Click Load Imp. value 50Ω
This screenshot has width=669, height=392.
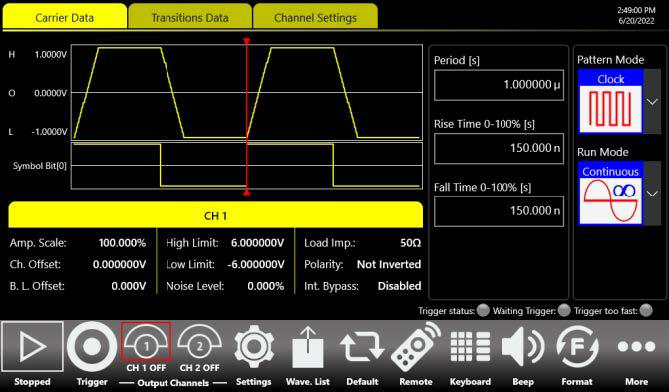tap(410, 243)
